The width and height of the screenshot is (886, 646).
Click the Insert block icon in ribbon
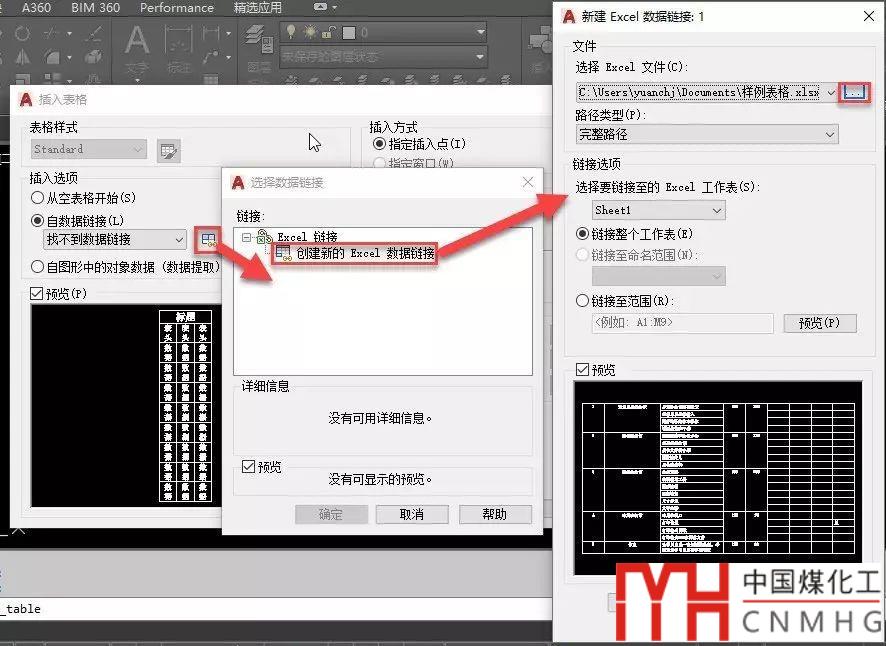coord(541,42)
